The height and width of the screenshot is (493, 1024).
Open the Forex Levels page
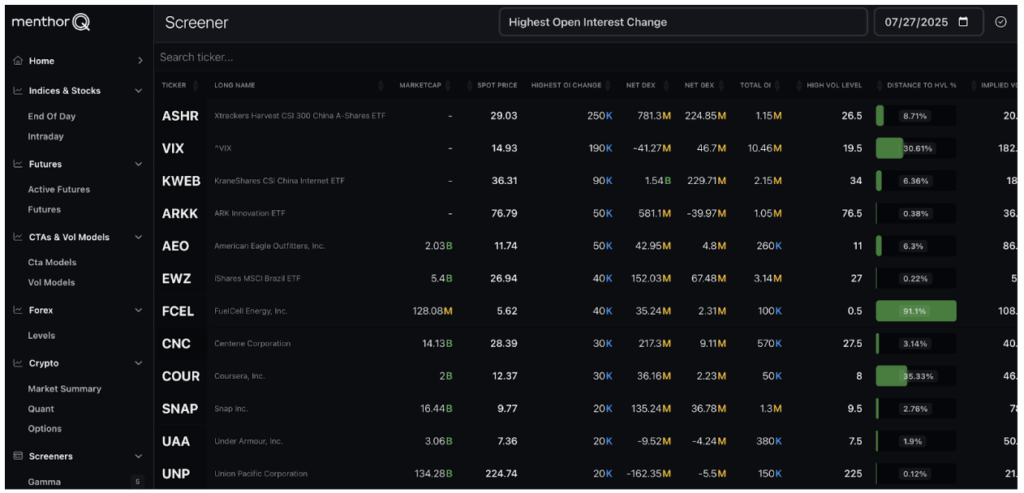point(41,336)
